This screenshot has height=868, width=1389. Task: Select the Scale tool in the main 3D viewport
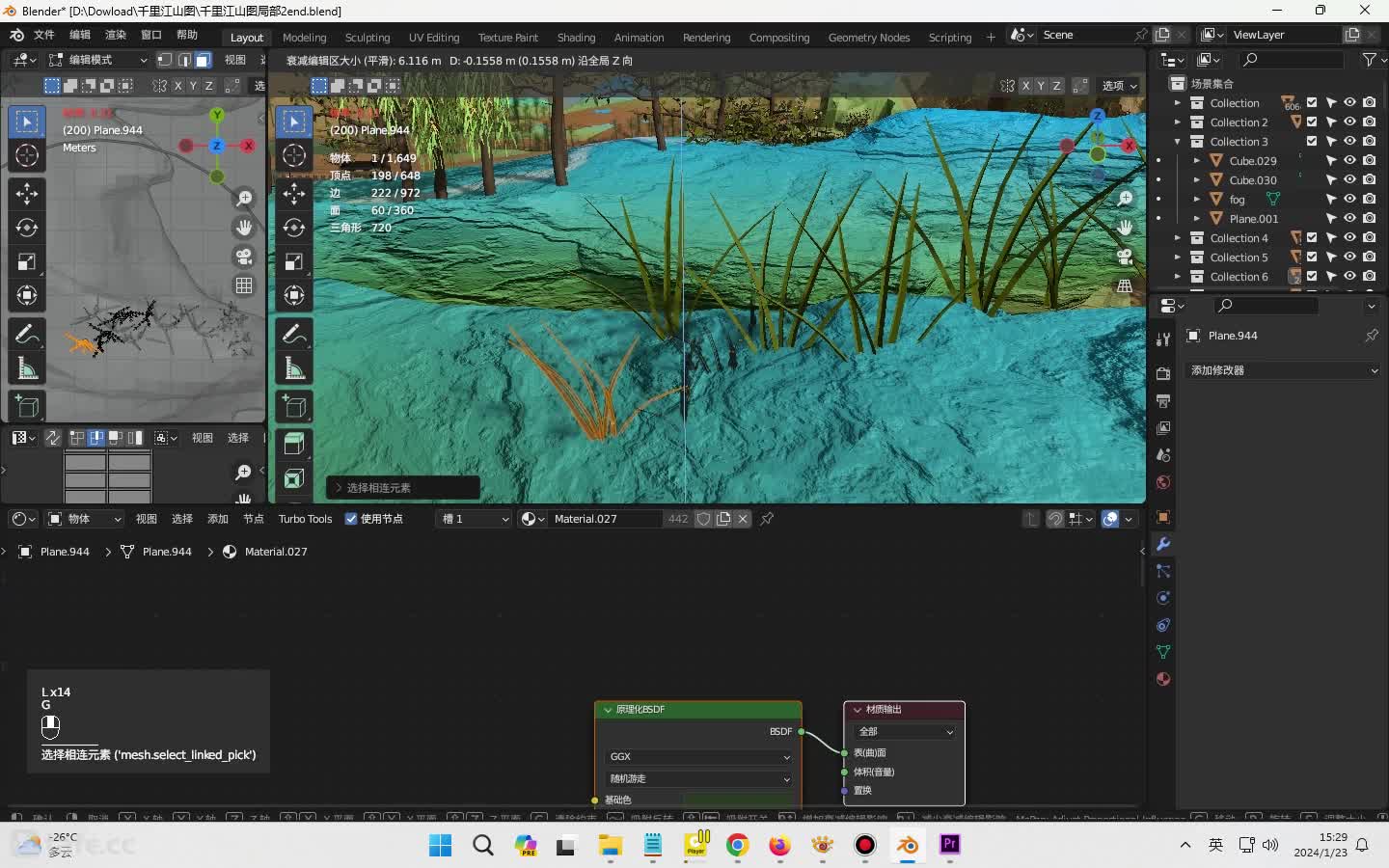(x=294, y=262)
